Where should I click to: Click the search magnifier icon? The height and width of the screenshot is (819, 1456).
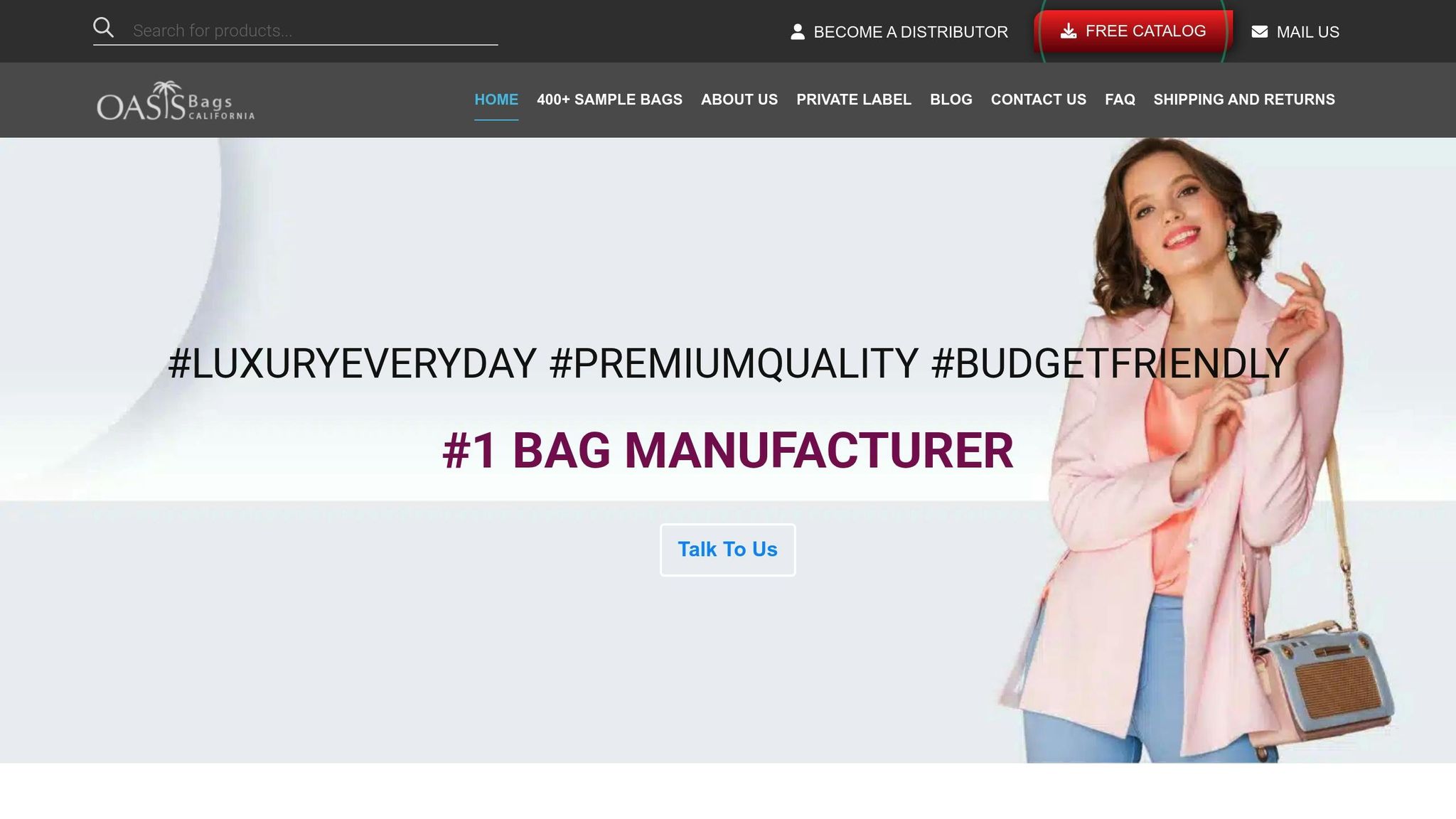(104, 28)
